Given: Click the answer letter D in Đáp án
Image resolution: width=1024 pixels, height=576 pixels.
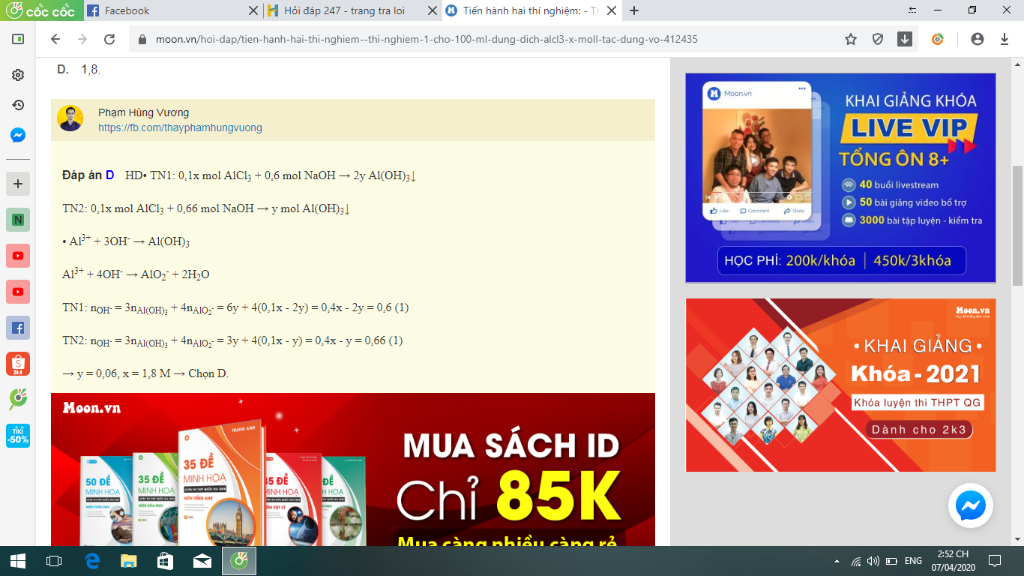Looking at the screenshot, I should tap(110, 175).
